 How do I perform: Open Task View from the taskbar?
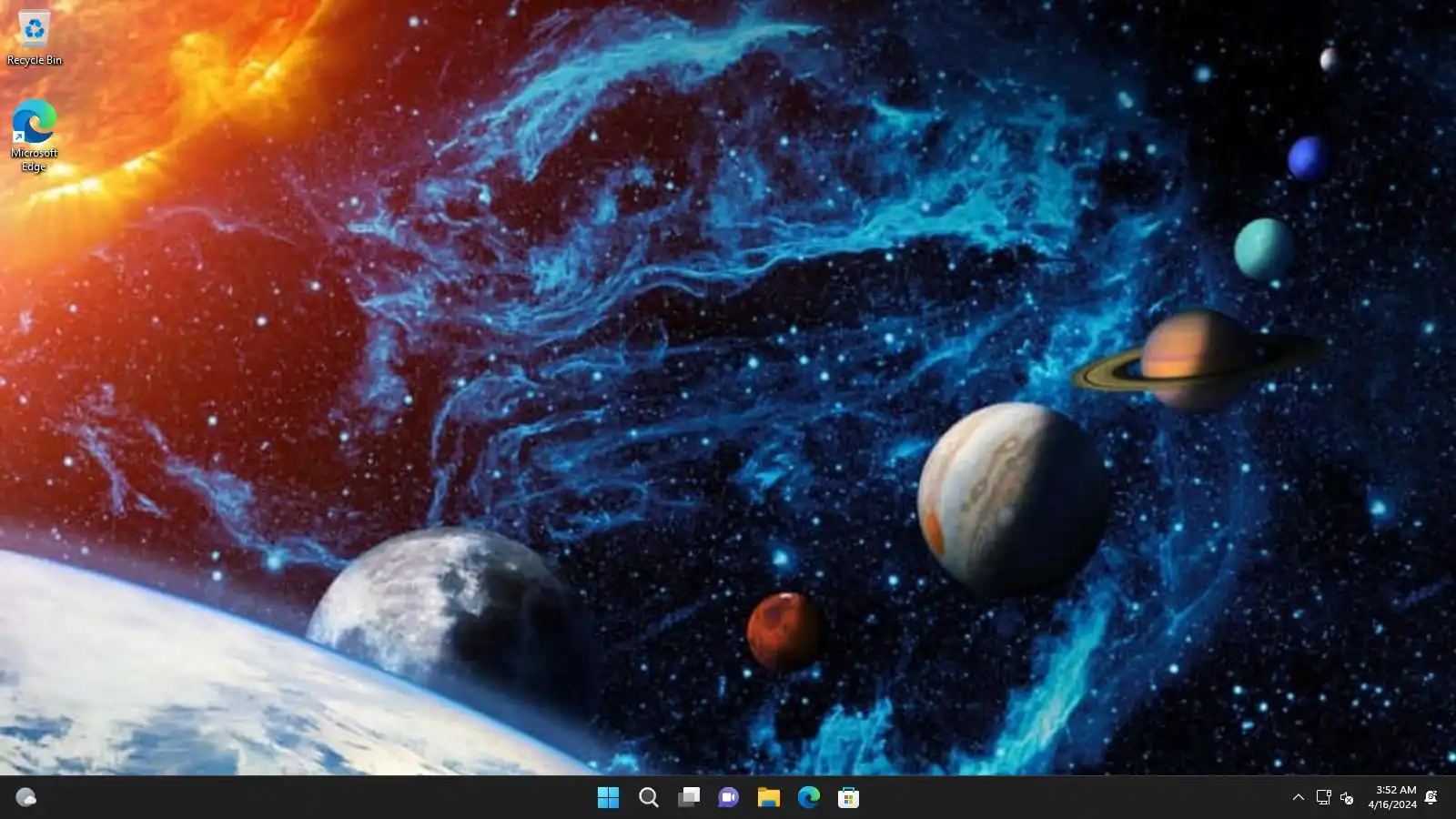pos(688,798)
